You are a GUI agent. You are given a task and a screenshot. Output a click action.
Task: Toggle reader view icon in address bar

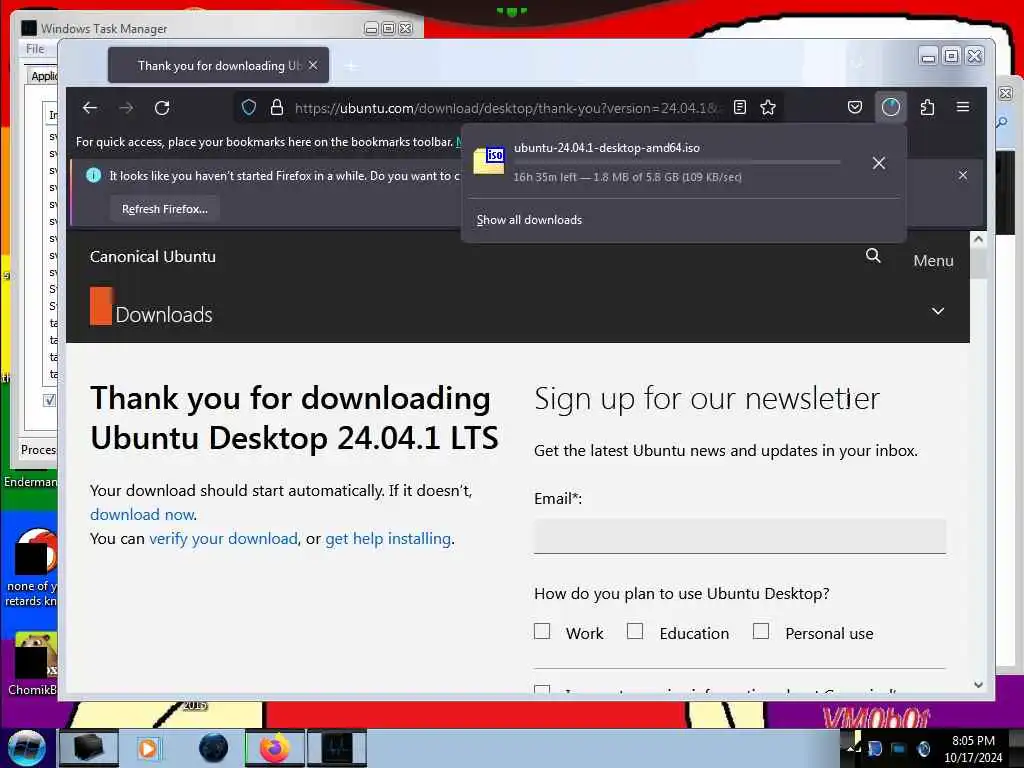740,107
